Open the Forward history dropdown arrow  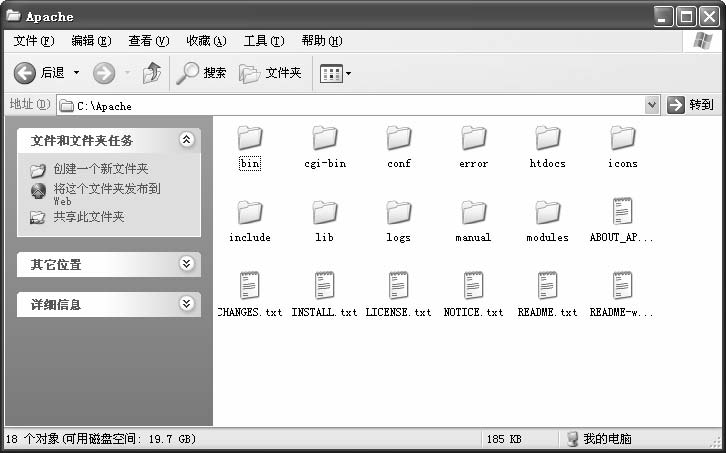point(127,73)
